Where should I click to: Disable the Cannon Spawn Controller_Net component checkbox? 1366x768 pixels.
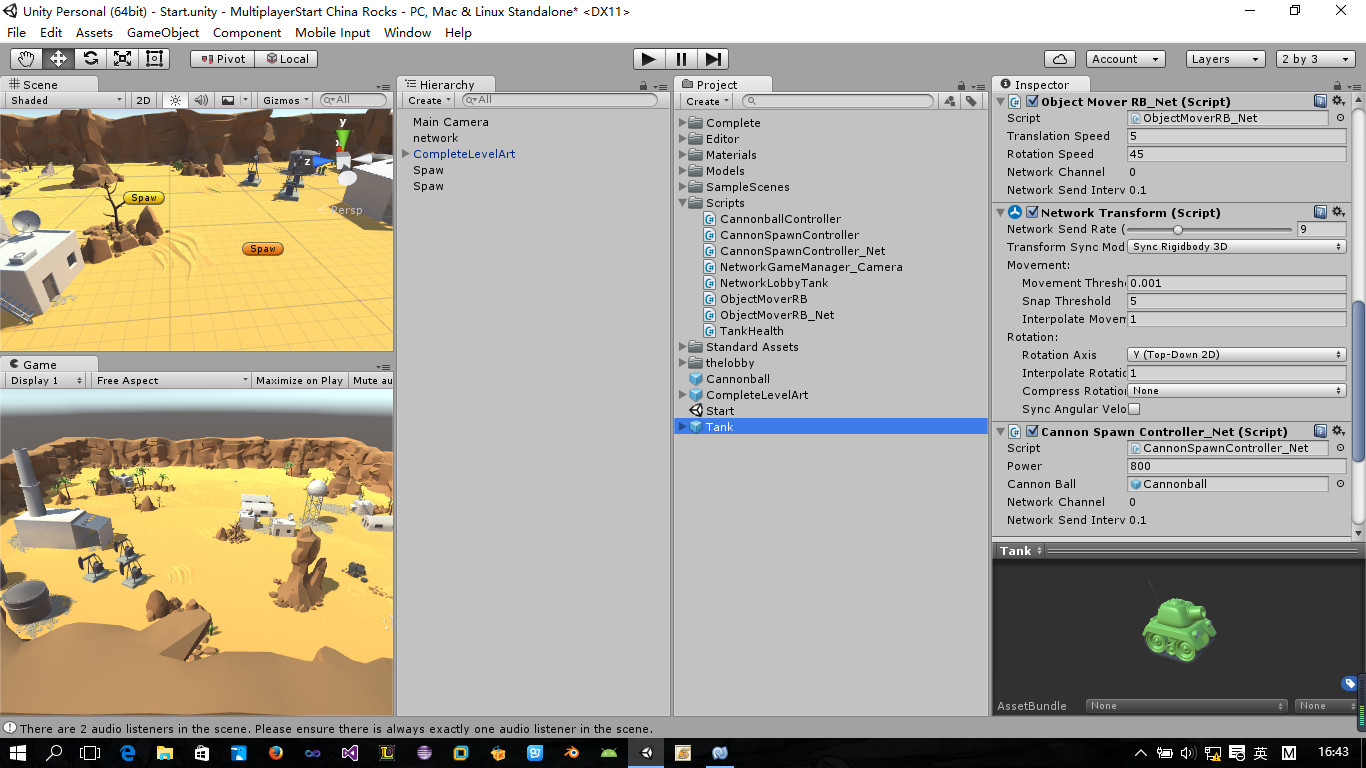click(1032, 431)
